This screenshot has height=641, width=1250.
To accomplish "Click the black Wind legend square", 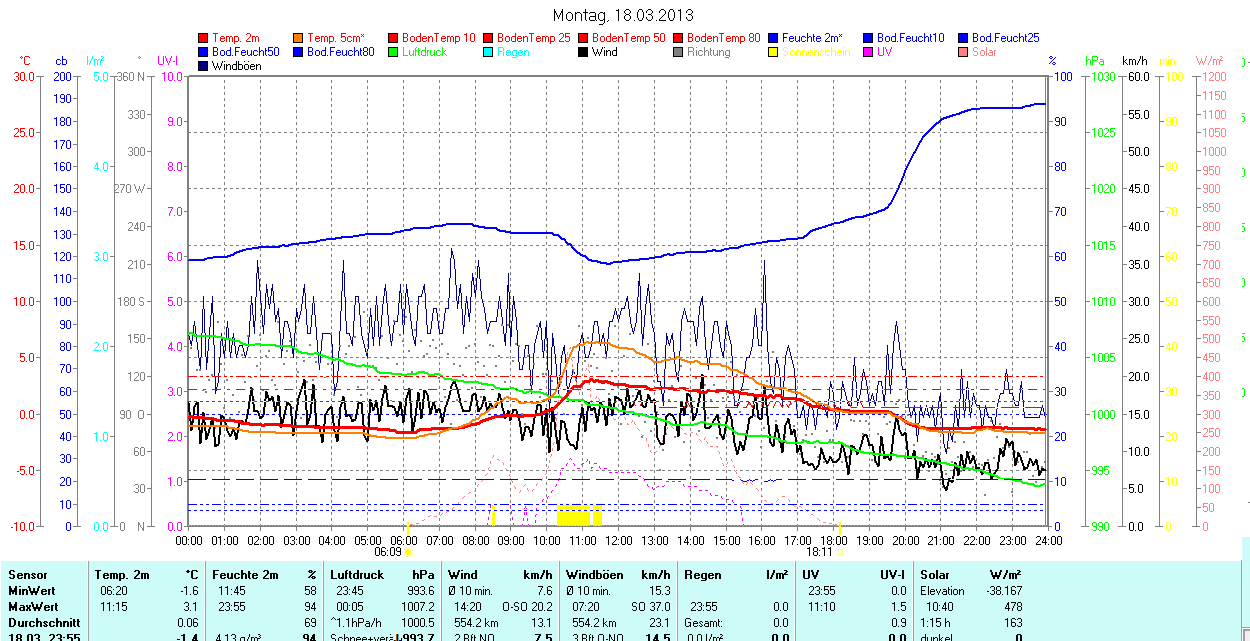I will click(584, 52).
